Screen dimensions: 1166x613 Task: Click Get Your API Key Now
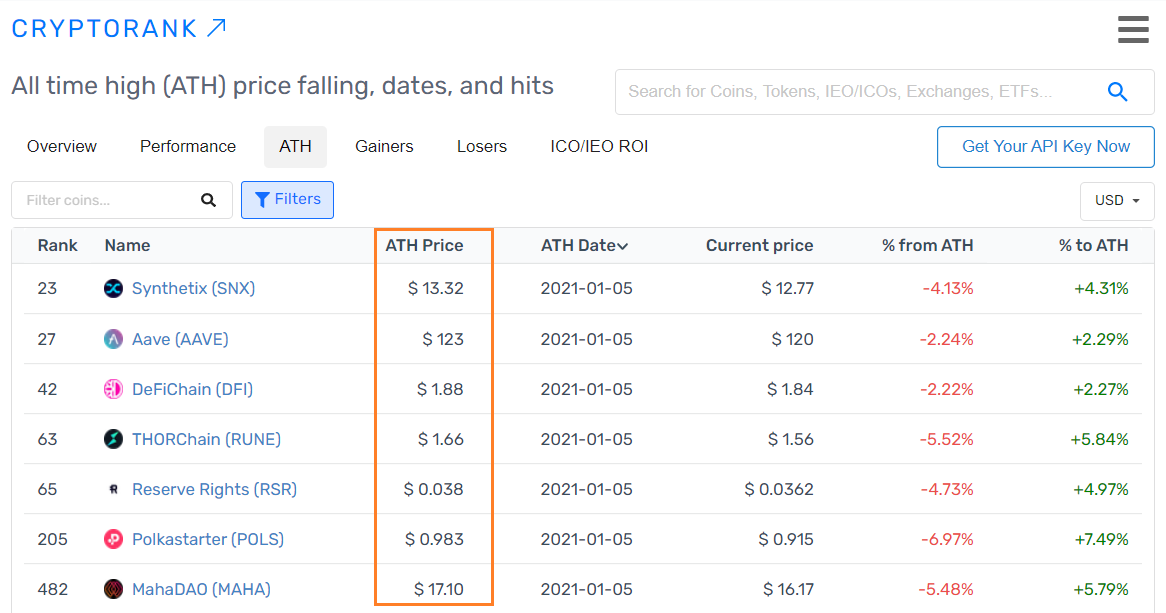pyautogui.click(x=1046, y=147)
